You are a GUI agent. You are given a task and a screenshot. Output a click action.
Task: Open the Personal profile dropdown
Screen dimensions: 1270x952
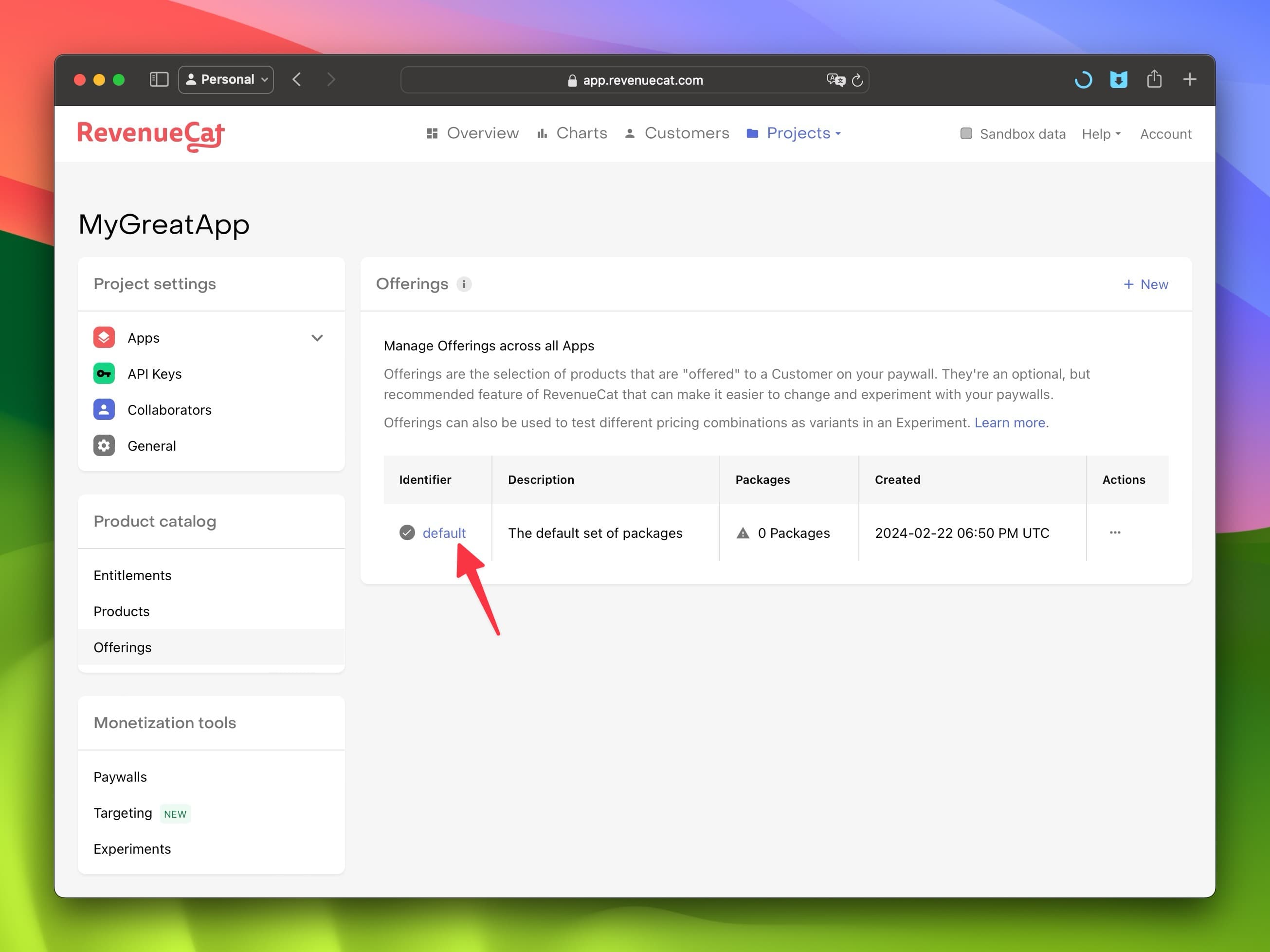tap(226, 79)
